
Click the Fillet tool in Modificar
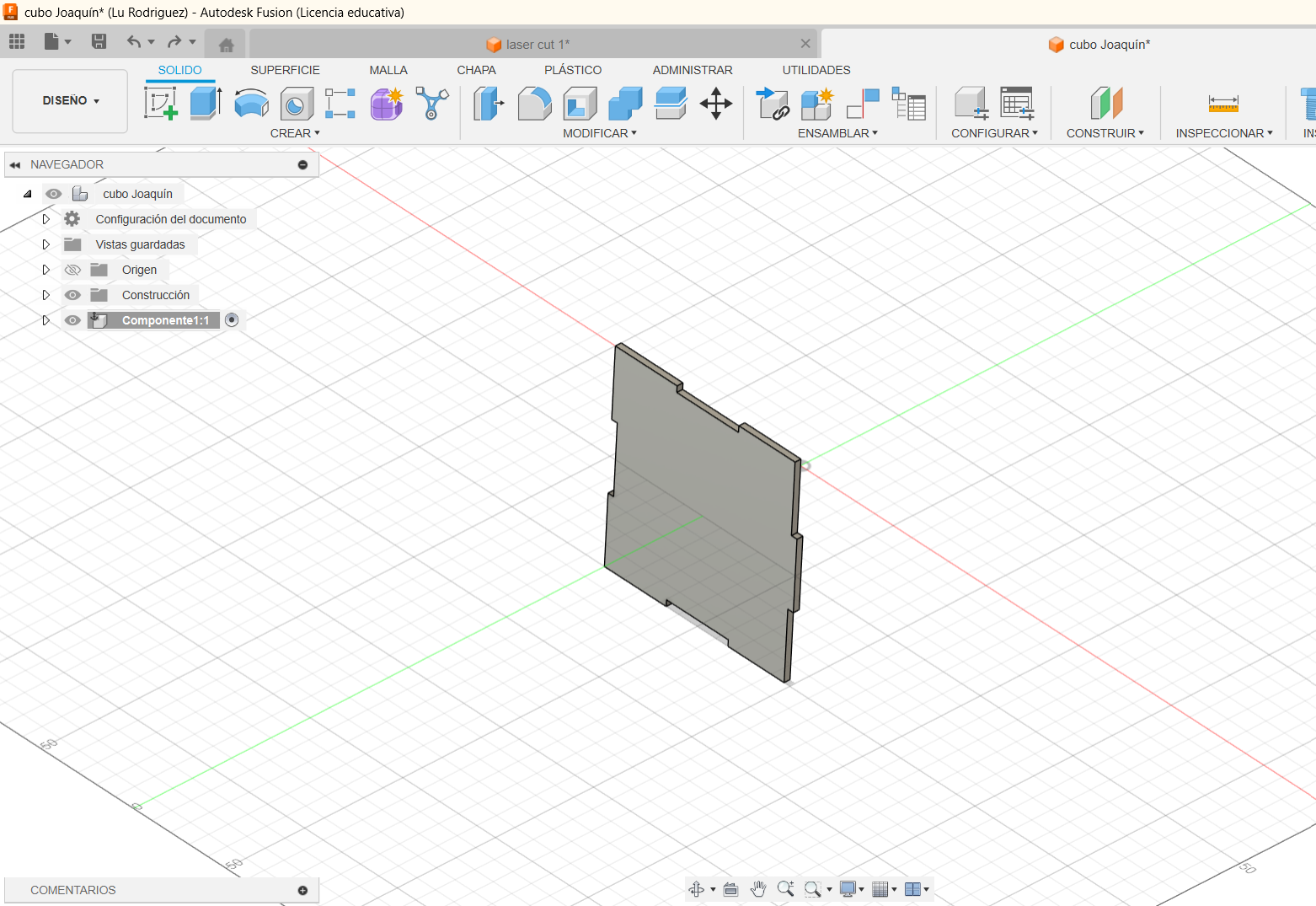click(534, 104)
